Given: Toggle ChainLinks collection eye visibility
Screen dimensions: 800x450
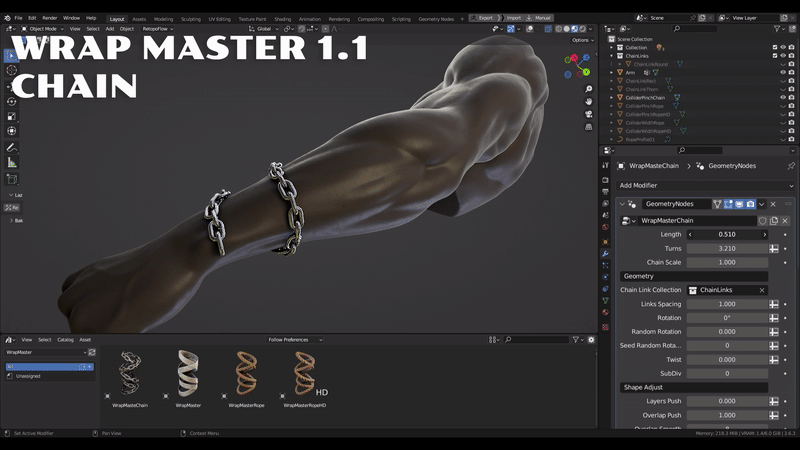Looking at the screenshot, I should tap(783, 56).
